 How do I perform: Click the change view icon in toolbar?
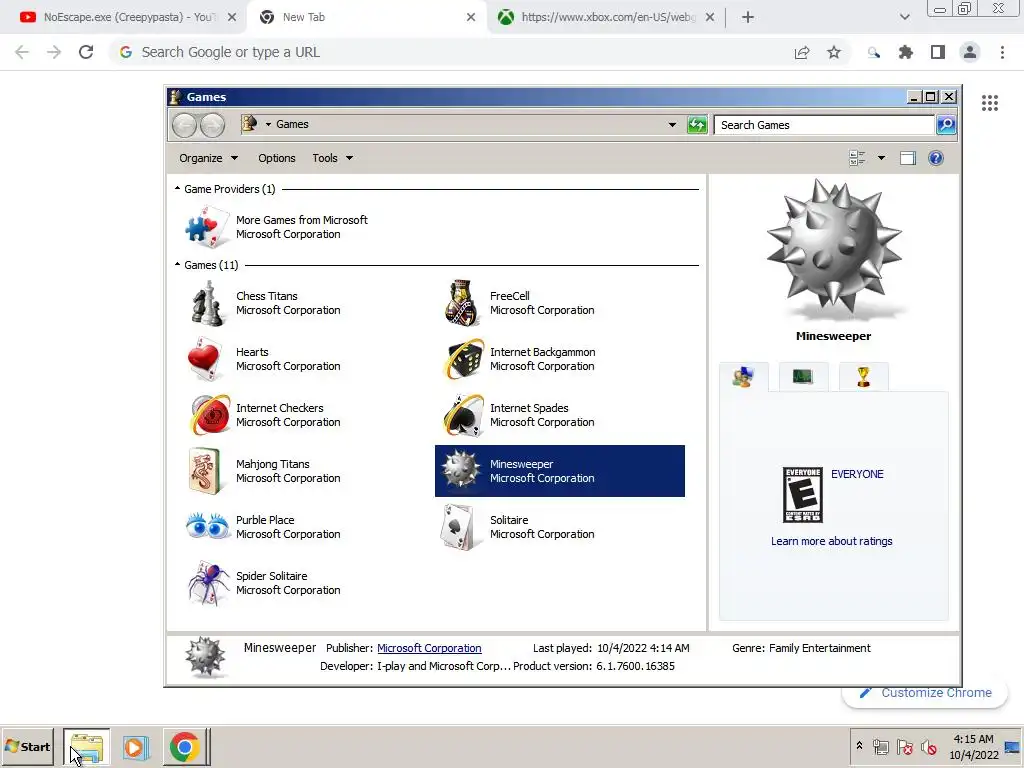click(857, 158)
